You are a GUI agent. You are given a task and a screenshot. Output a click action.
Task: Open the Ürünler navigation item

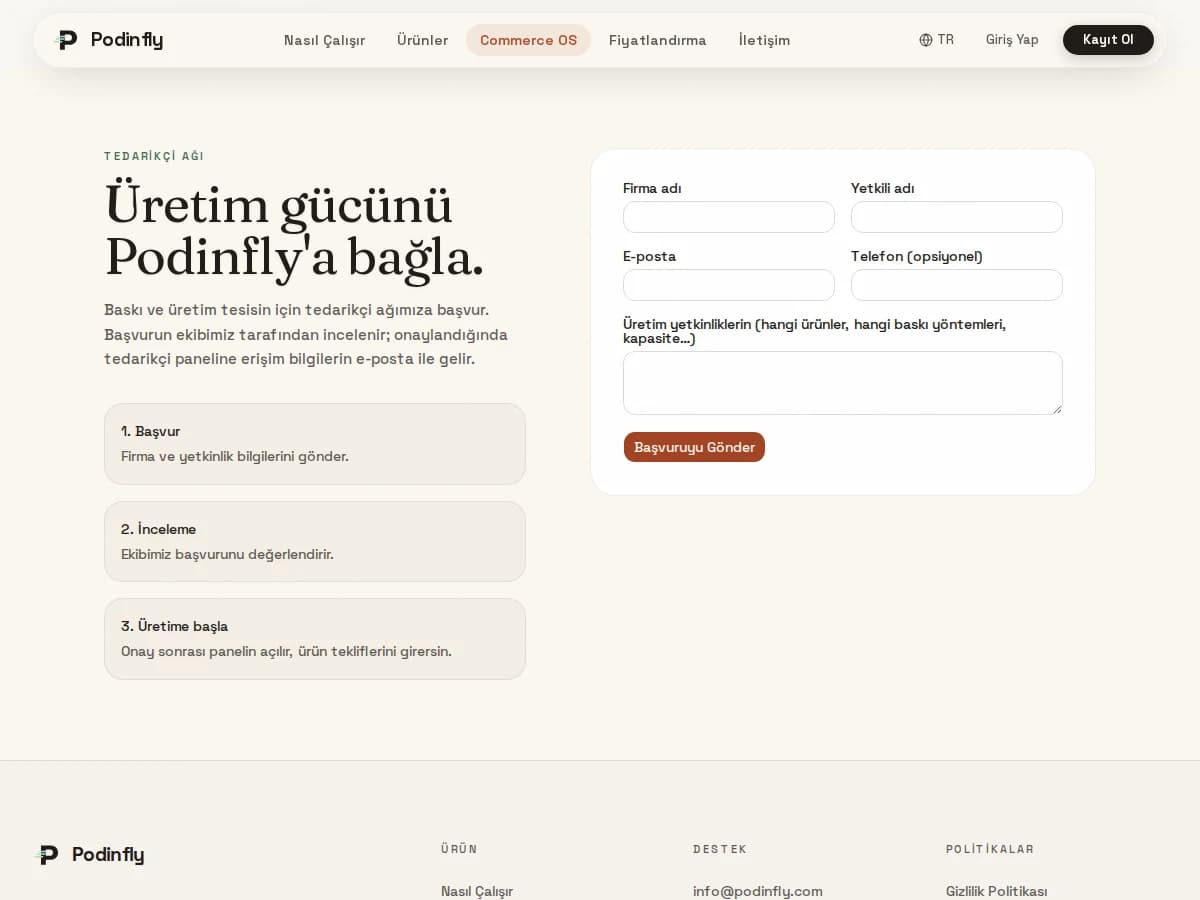click(x=422, y=40)
